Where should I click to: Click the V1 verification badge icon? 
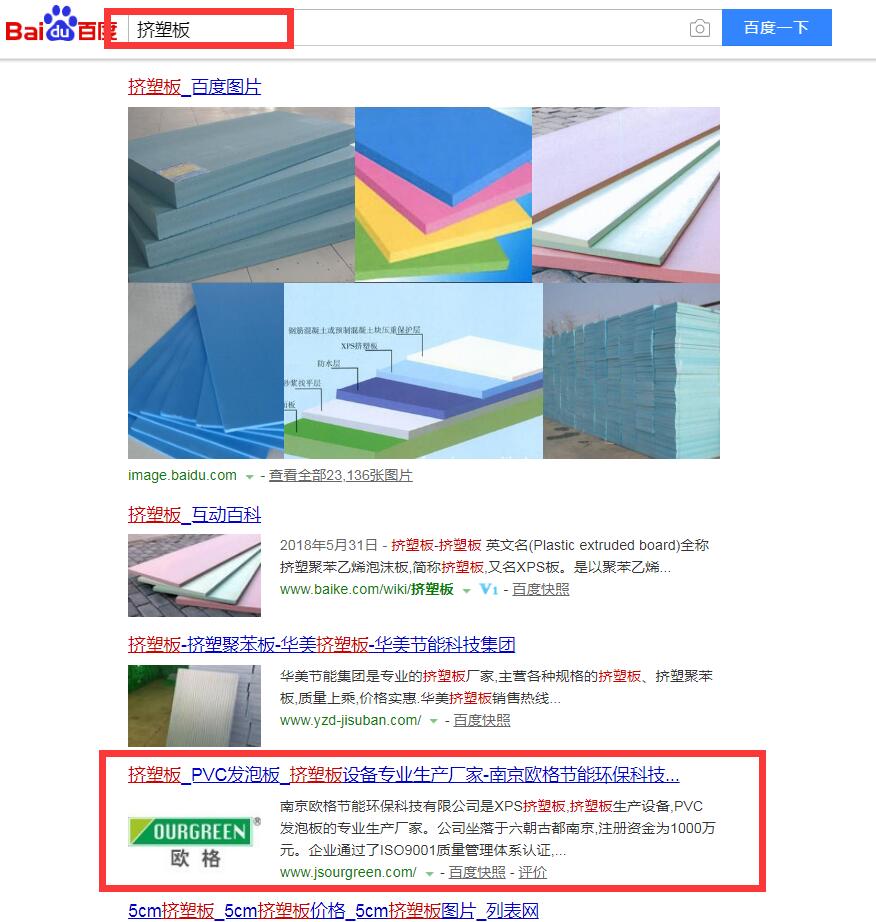489,589
